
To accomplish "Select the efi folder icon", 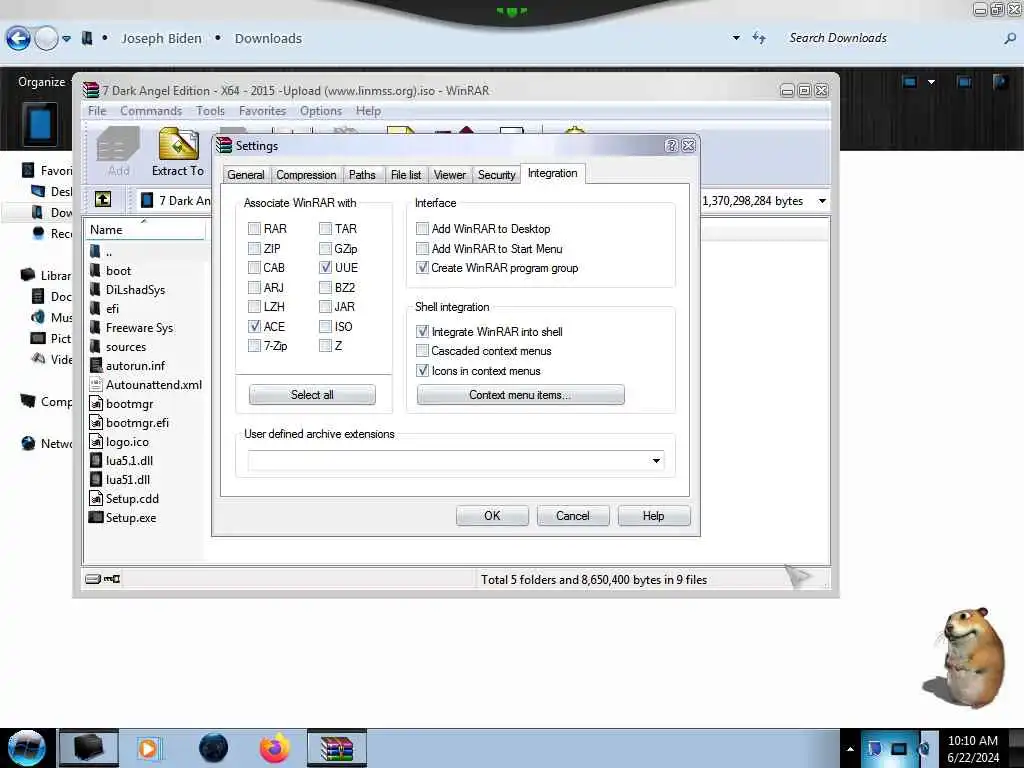I will pos(95,308).
